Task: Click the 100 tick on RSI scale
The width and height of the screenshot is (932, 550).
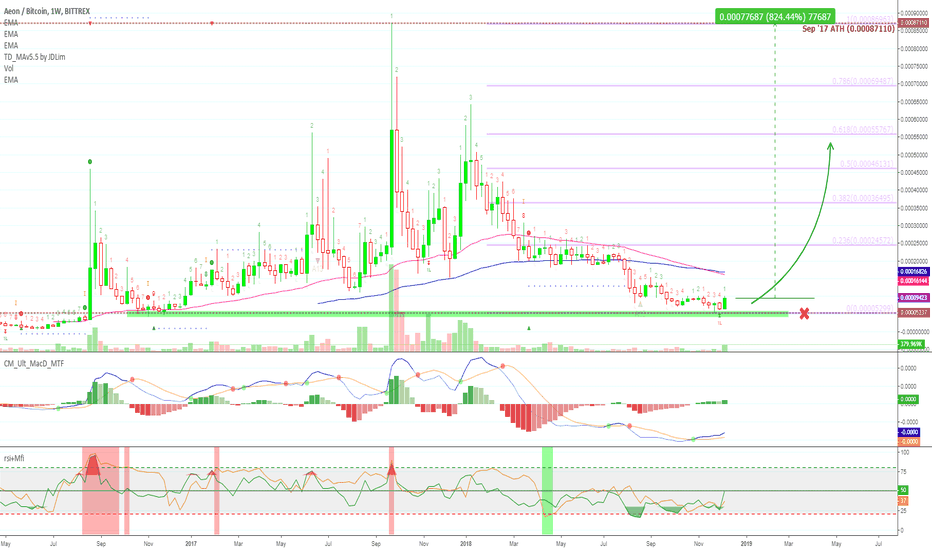Action: tap(905, 452)
